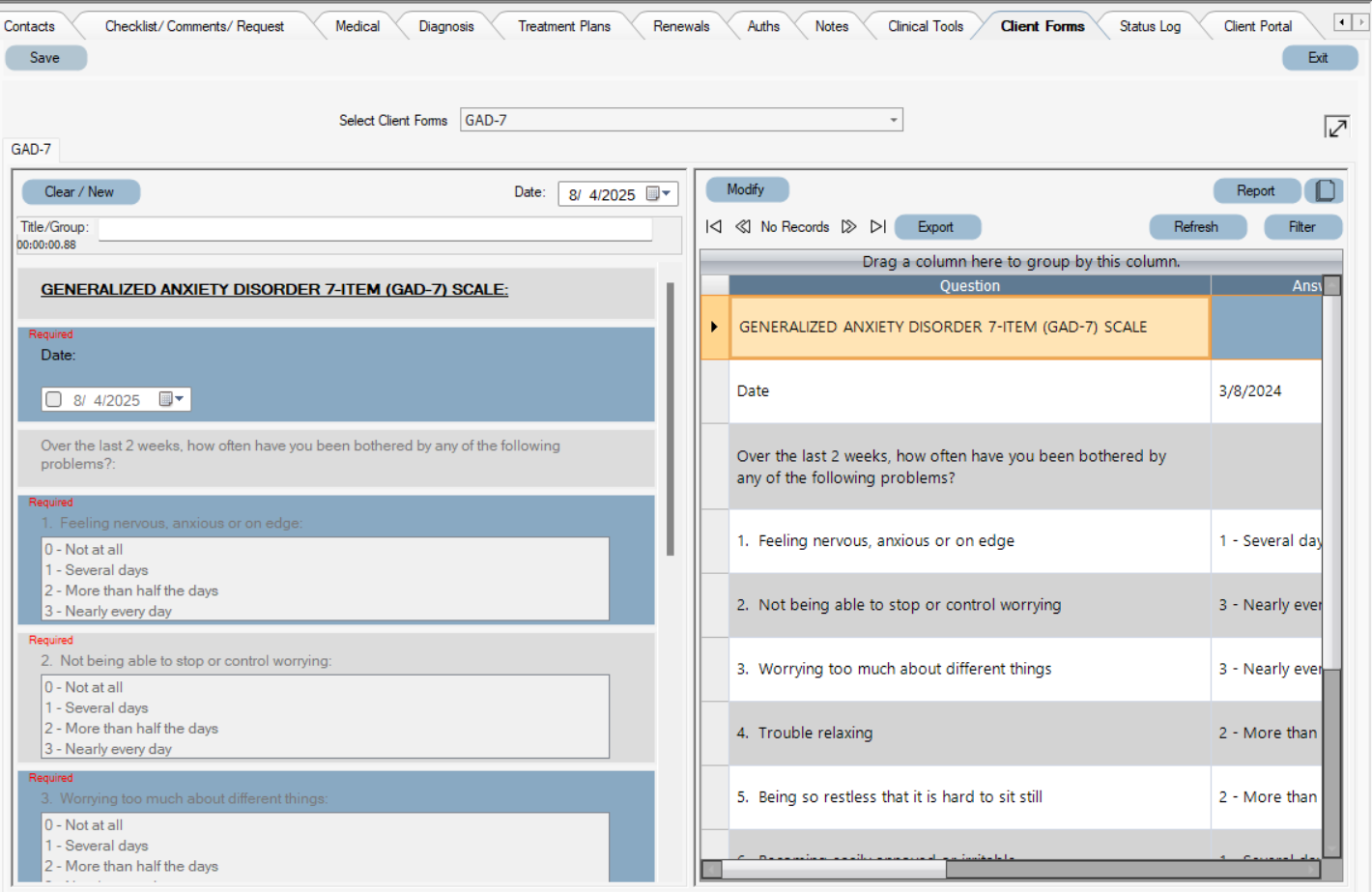Toggle the checkbox beside the form's Date picker

point(54,398)
